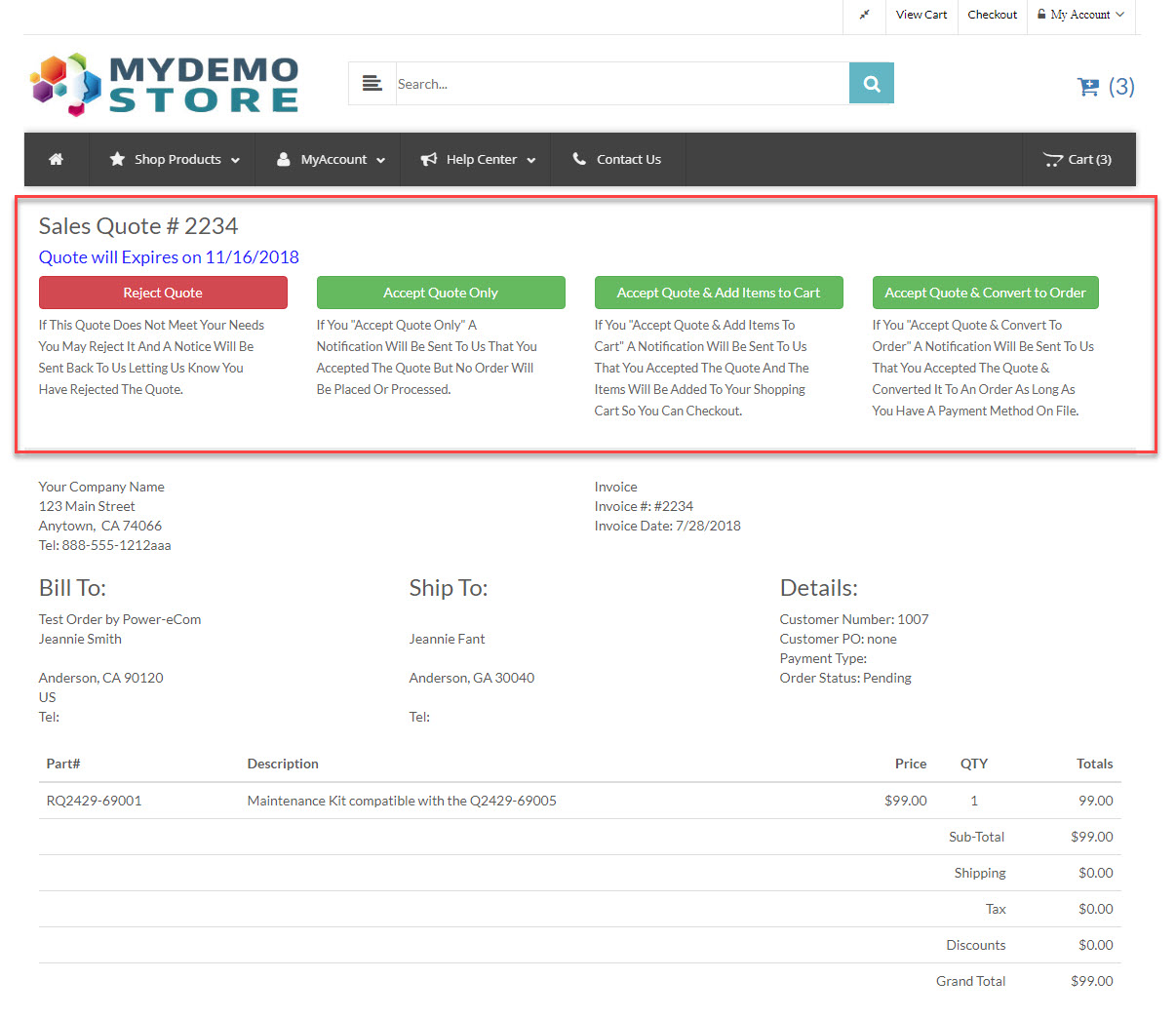Open the View Cart link
This screenshot has height=1019, width=1176.
[x=921, y=15]
